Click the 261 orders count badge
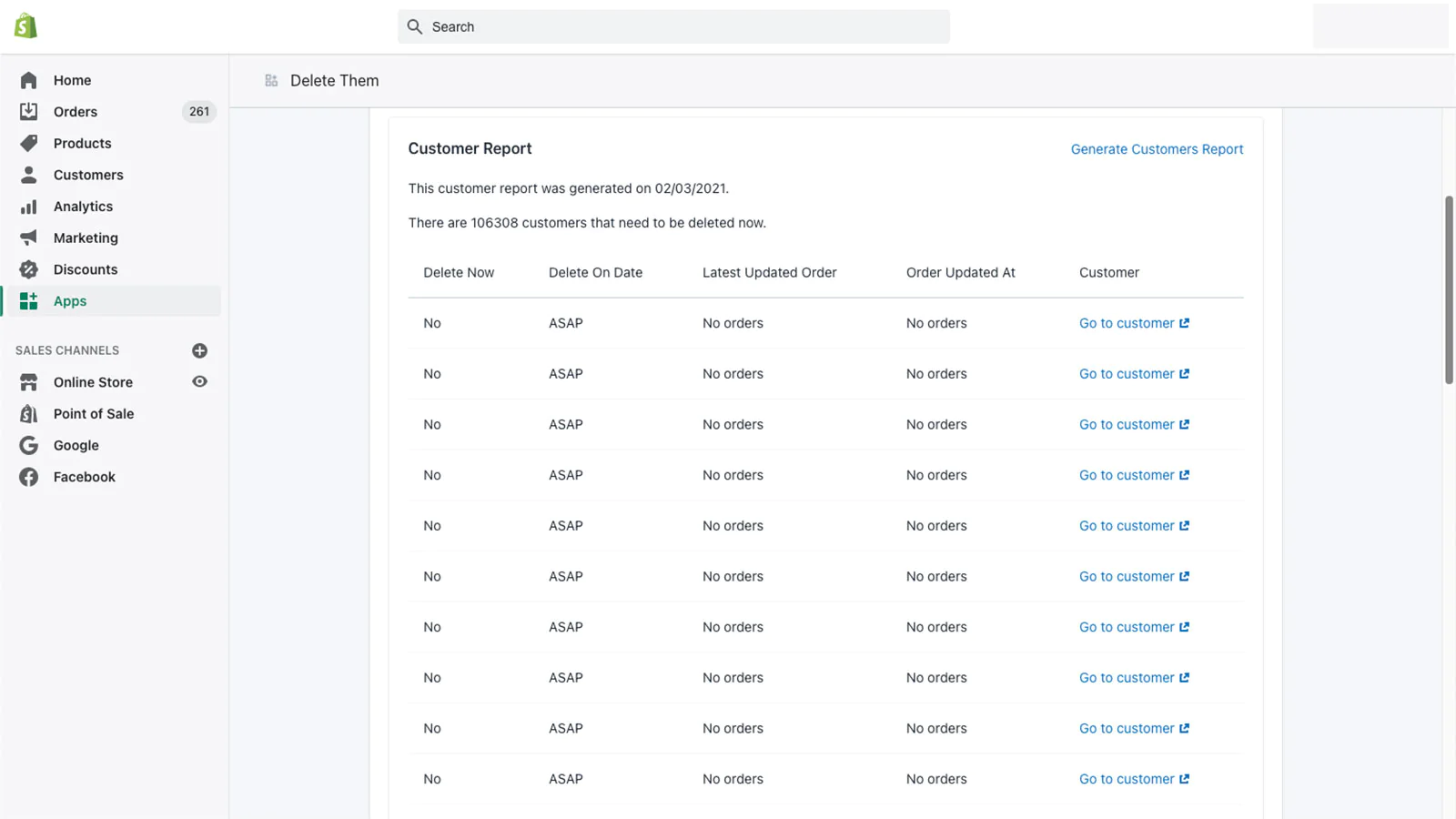Viewport: 1456px width, 819px height. pyautogui.click(x=199, y=112)
